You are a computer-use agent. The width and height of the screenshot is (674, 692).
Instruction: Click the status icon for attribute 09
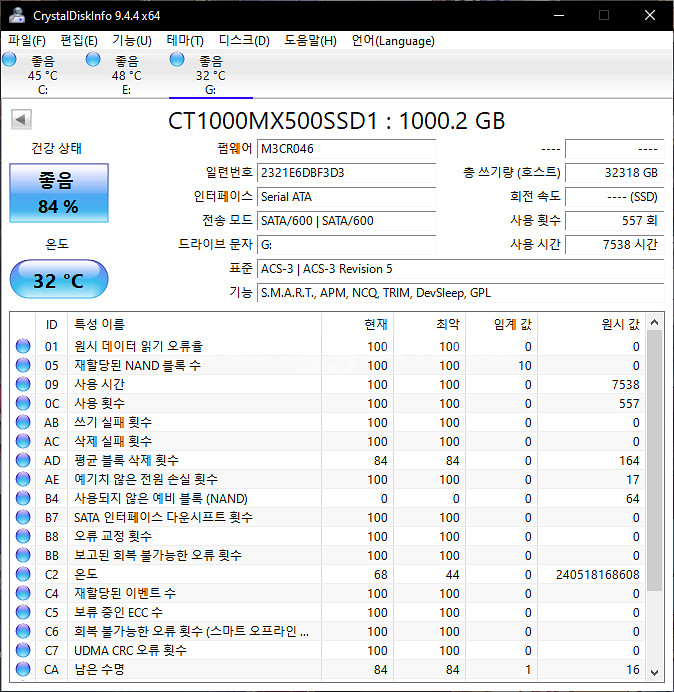(x=23, y=384)
